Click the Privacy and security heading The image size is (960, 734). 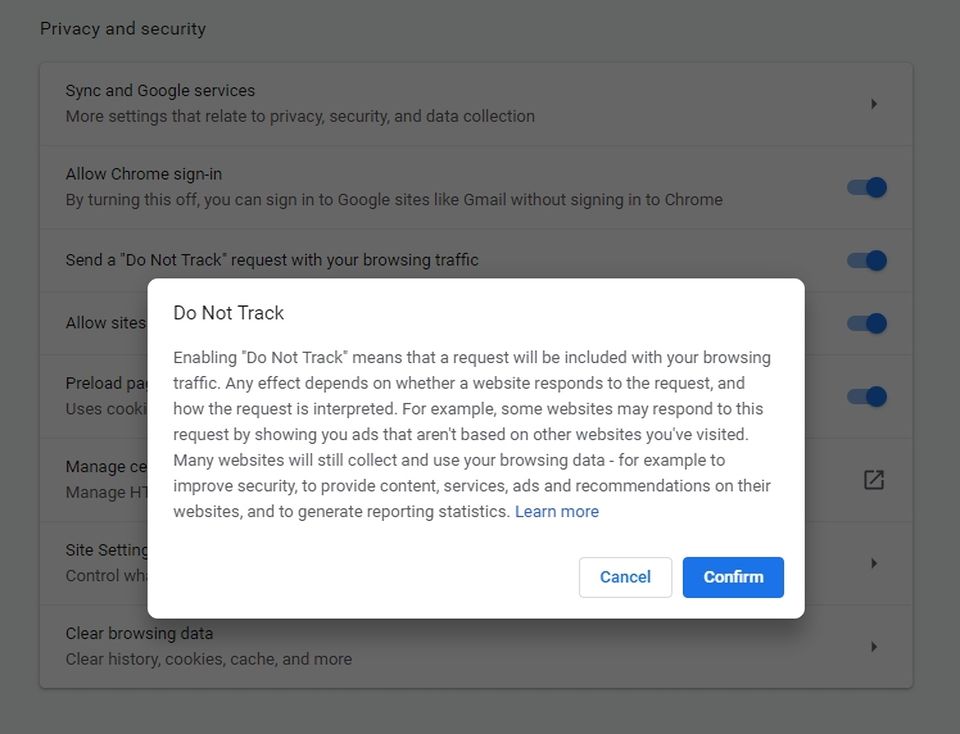(123, 29)
